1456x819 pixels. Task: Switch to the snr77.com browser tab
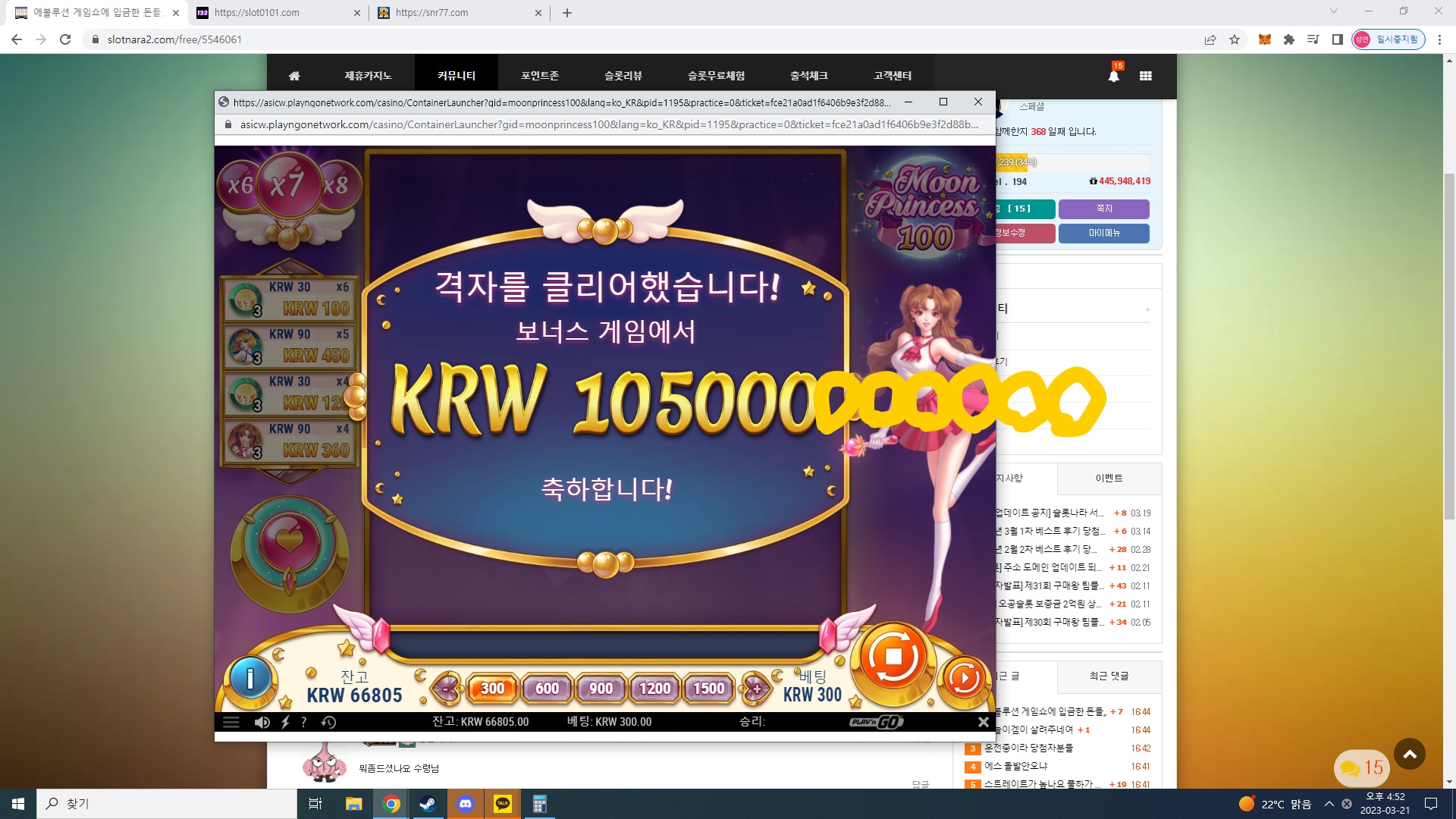460,13
